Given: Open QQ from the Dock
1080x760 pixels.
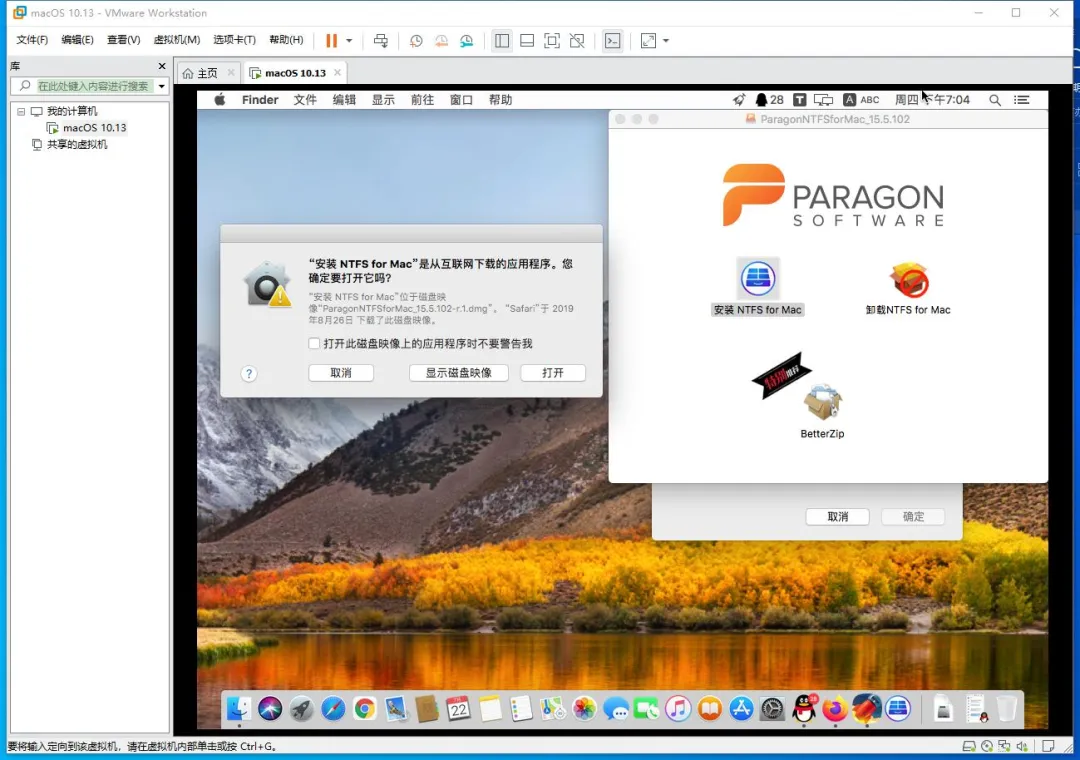Looking at the screenshot, I should coord(804,708).
